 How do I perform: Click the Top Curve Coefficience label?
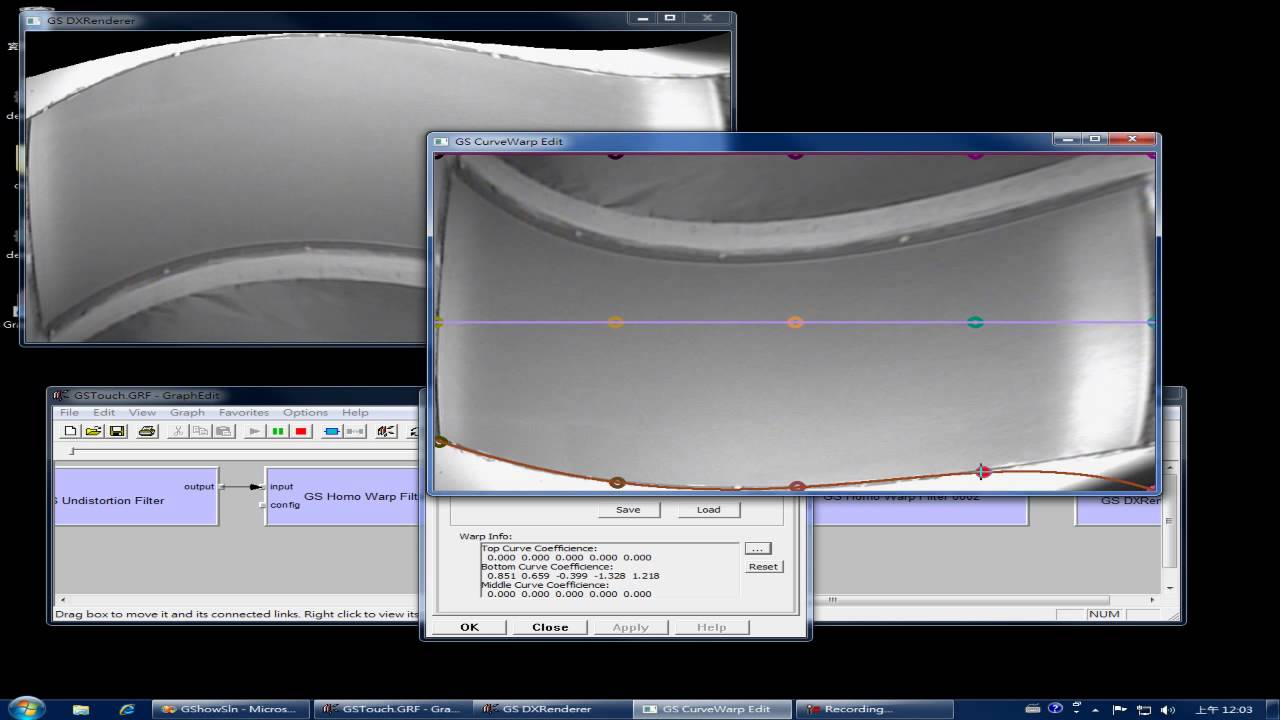point(539,548)
